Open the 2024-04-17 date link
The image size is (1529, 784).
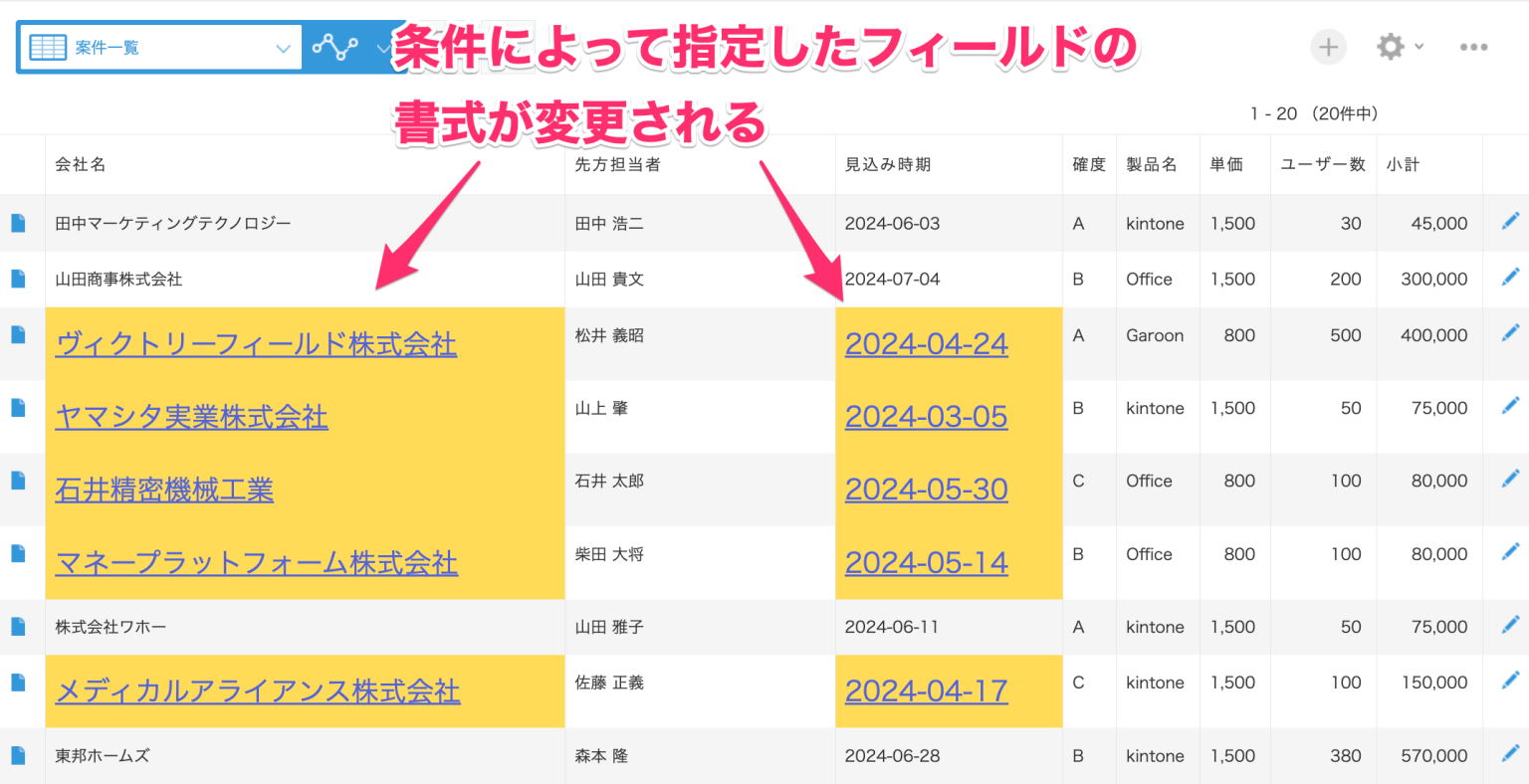point(926,690)
